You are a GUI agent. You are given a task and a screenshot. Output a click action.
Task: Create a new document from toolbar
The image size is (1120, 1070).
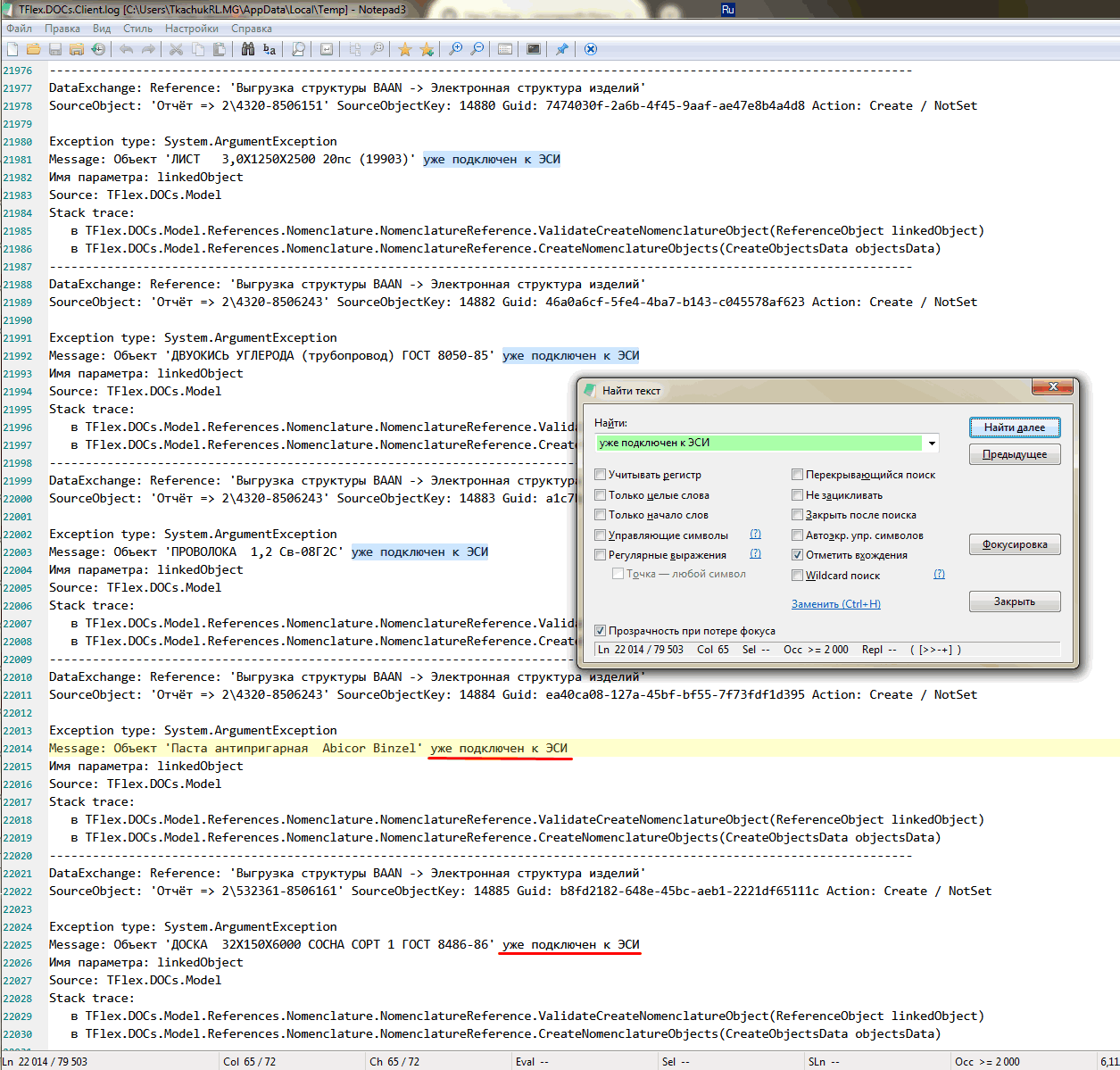click(12, 49)
